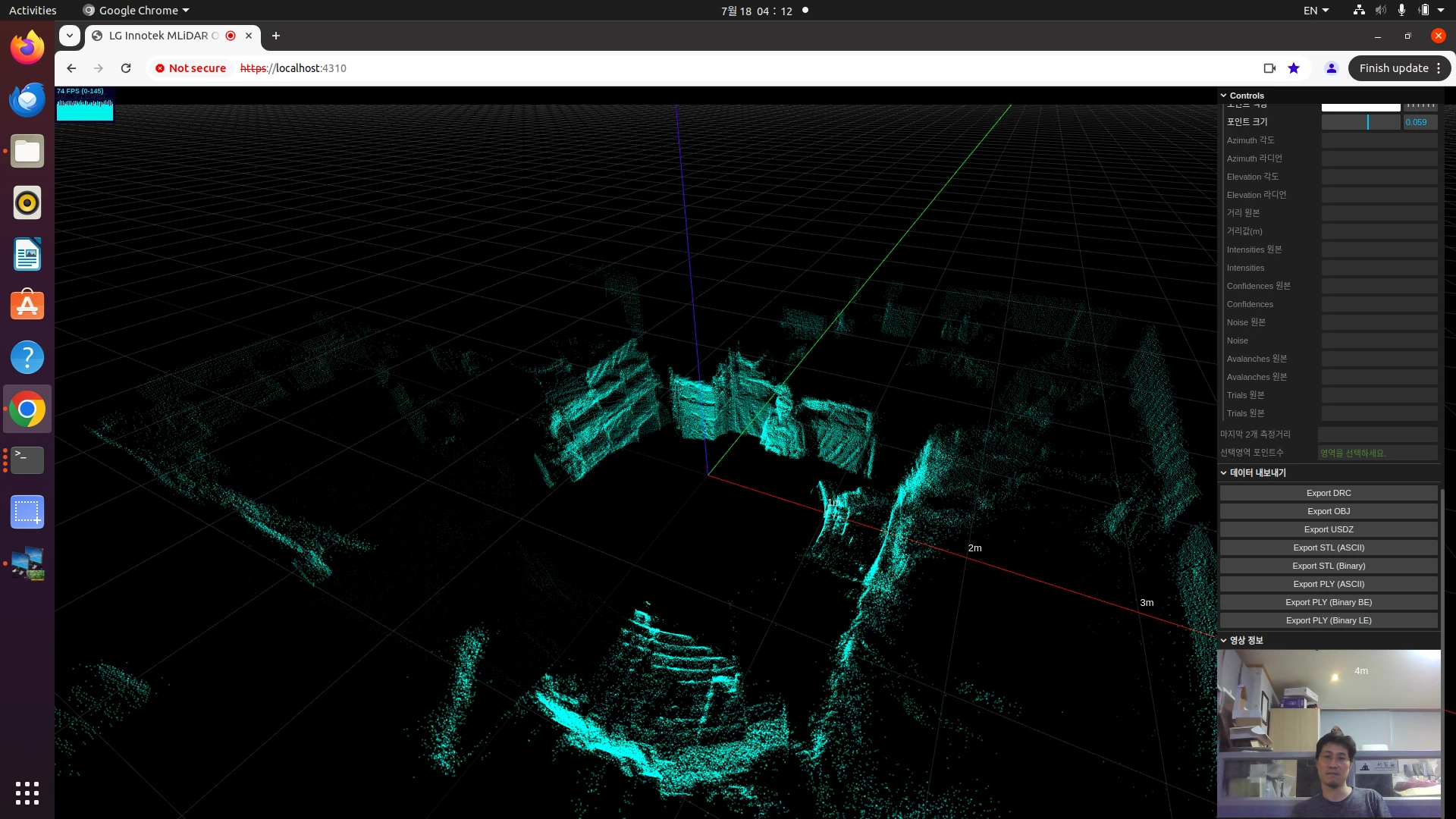Click Export STL (ASCII) button
Screen dimensions: 1456x819
(1329, 548)
